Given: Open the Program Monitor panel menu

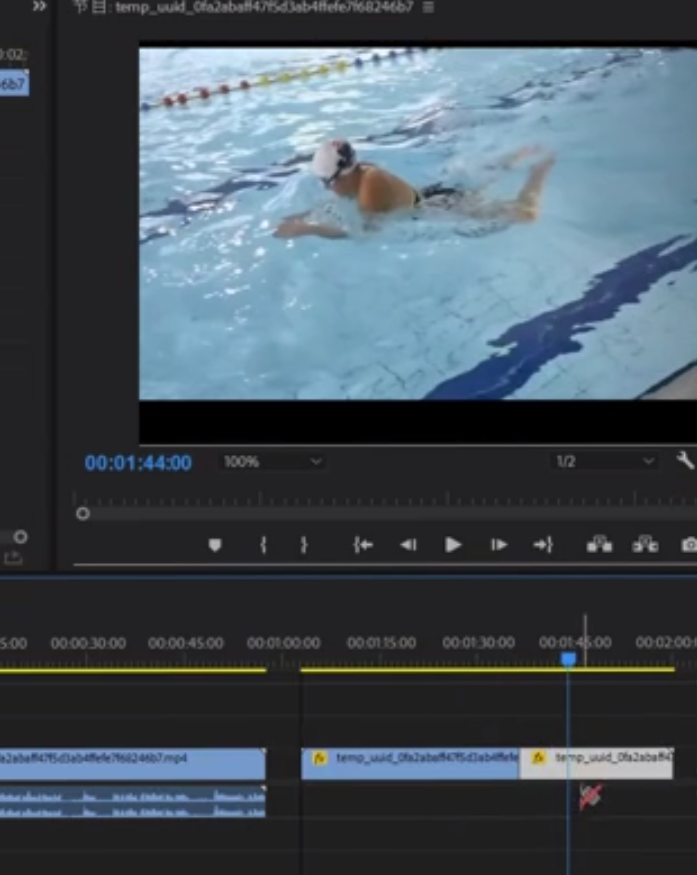Looking at the screenshot, I should [x=428, y=7].
